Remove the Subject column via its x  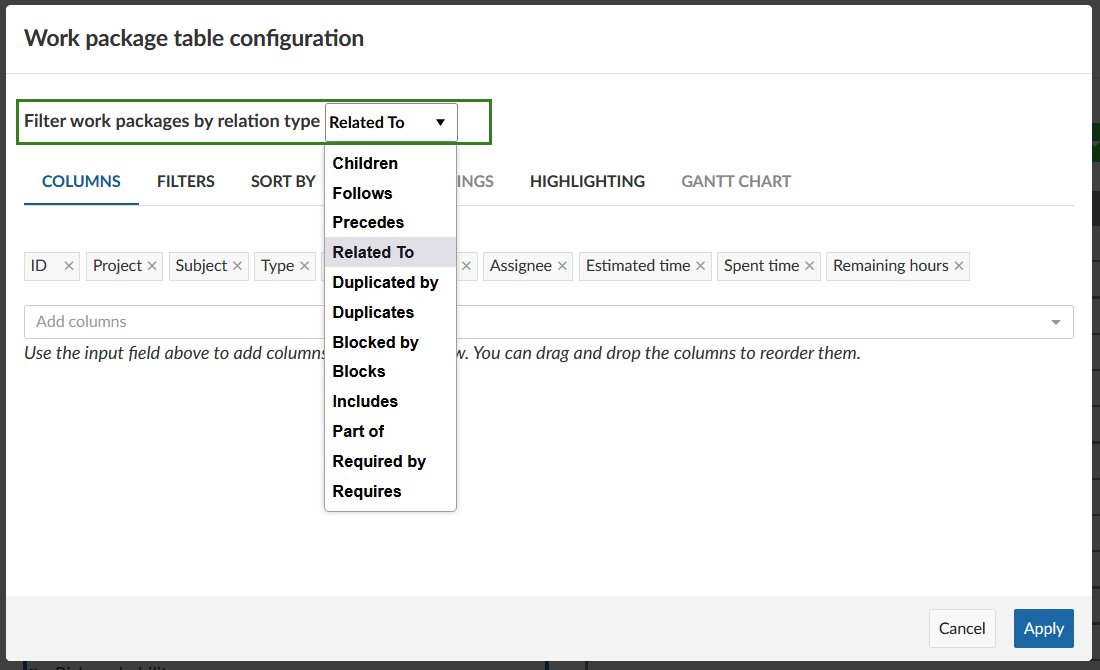click(237, 266)
